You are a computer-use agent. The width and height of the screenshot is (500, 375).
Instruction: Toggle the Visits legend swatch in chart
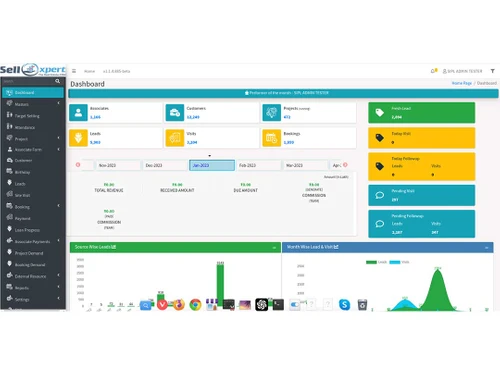click(x=395, y=262)
